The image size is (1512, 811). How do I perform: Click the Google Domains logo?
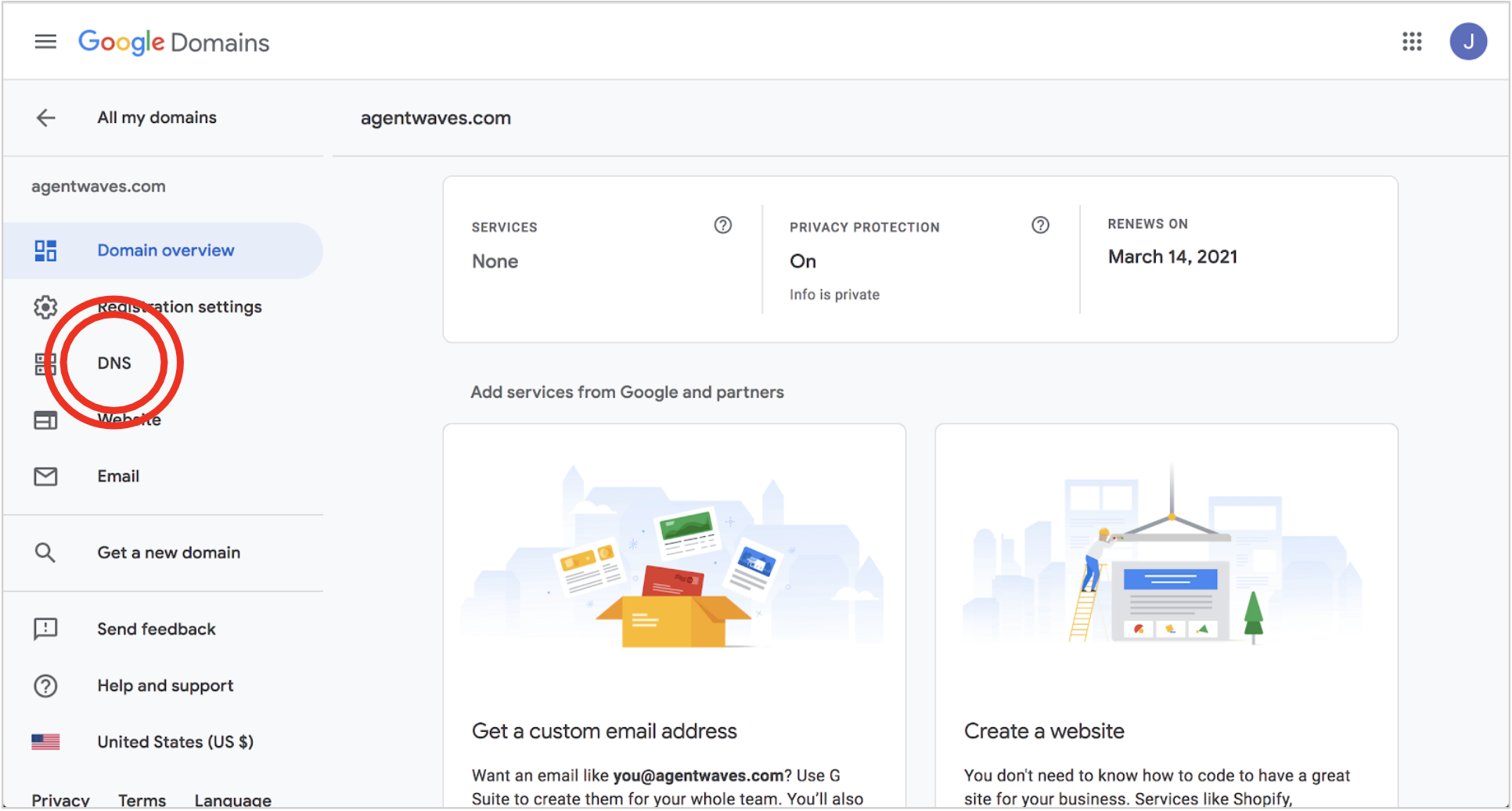click(x=174, y=42)
